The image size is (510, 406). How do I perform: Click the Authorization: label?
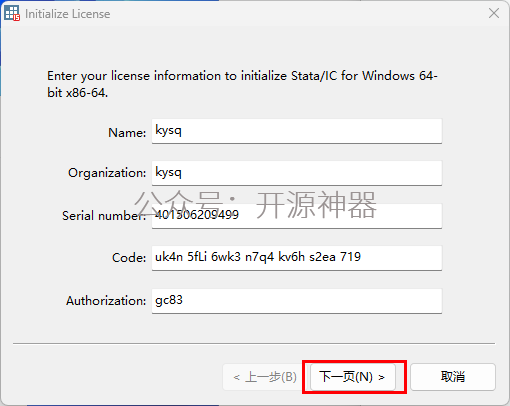coord(106,301)
